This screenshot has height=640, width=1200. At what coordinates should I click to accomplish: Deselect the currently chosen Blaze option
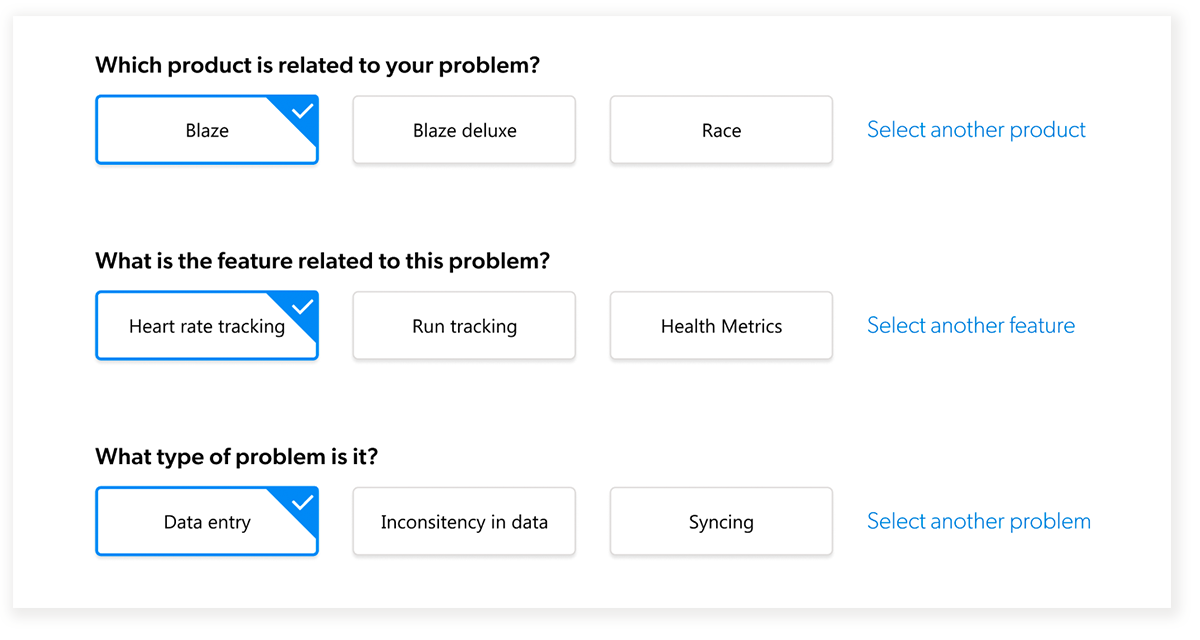pyautogui.click(x=206, y=130)
